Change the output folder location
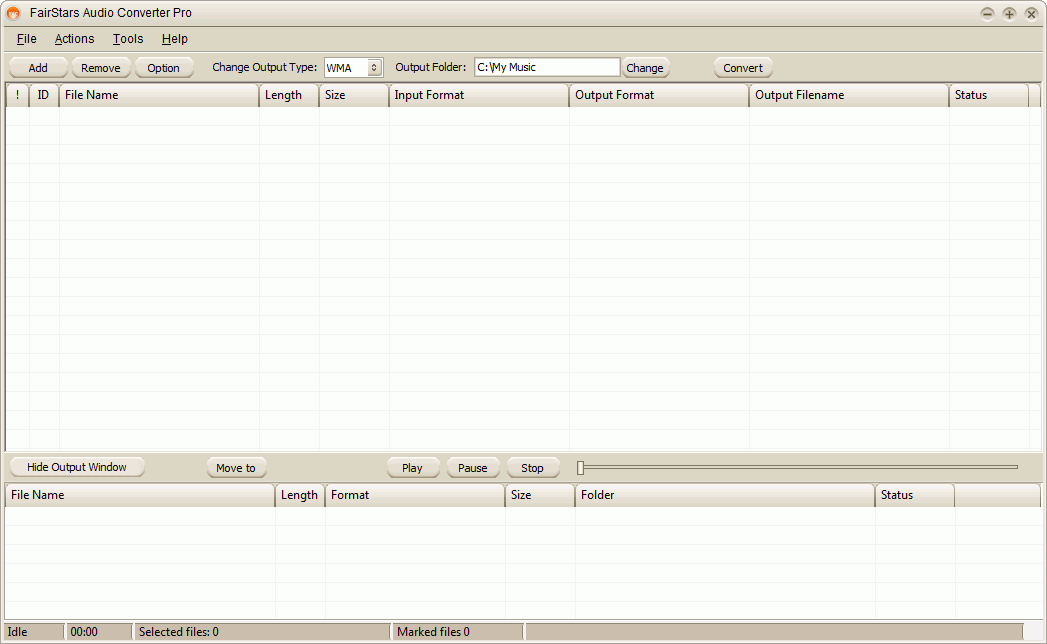Screen dimensions: 1047x644 click(645, 67)
